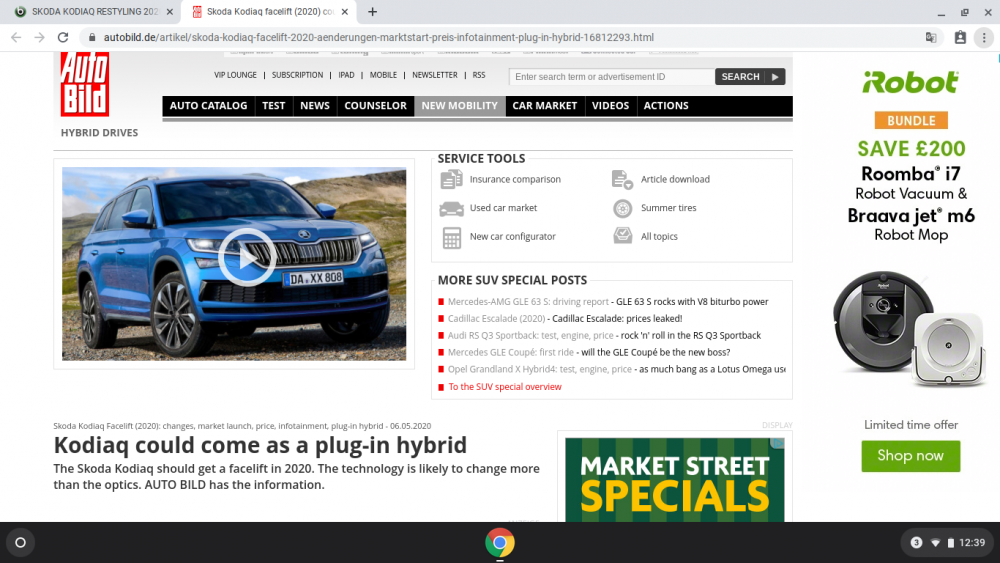Open the COUNSELOR menu item

tap(376, 106)
